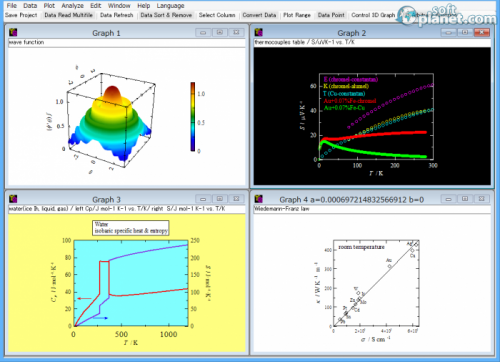Click the blue right-pointing arrow in Graph 3

(x=100, y=318)
